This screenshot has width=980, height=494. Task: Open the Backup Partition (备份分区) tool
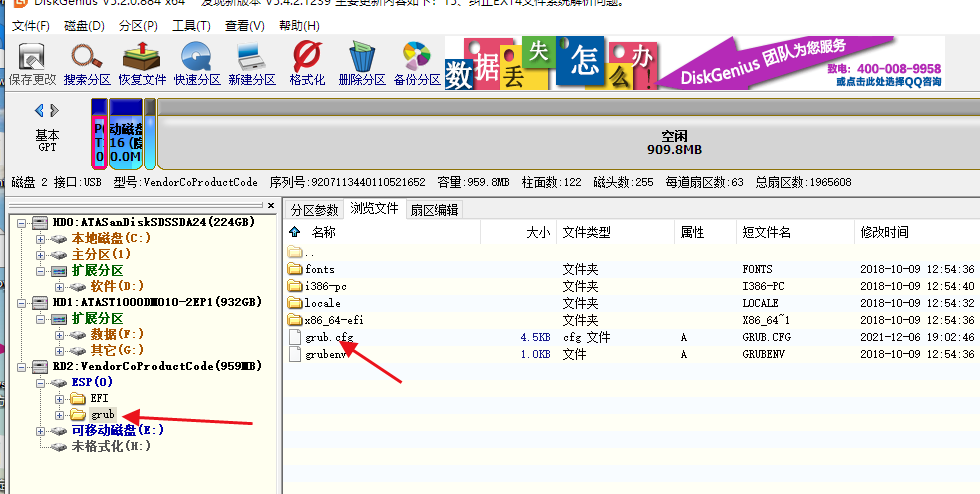click(x=417, y=63)
